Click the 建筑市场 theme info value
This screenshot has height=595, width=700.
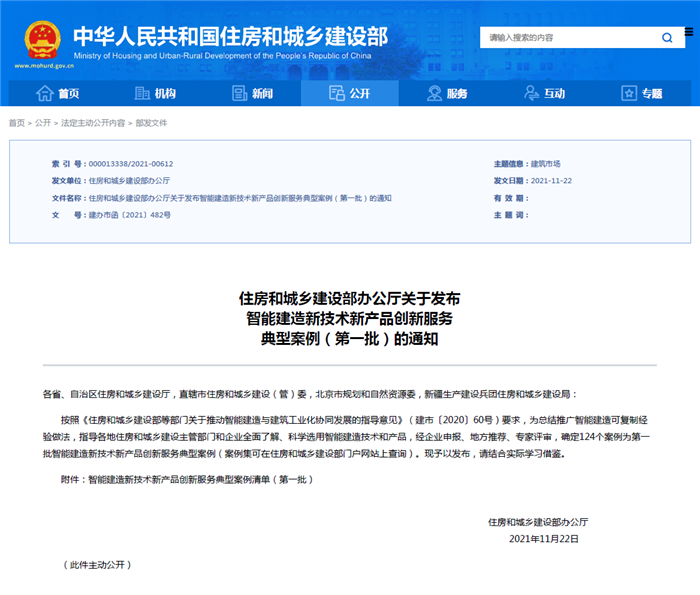point(545,164)
